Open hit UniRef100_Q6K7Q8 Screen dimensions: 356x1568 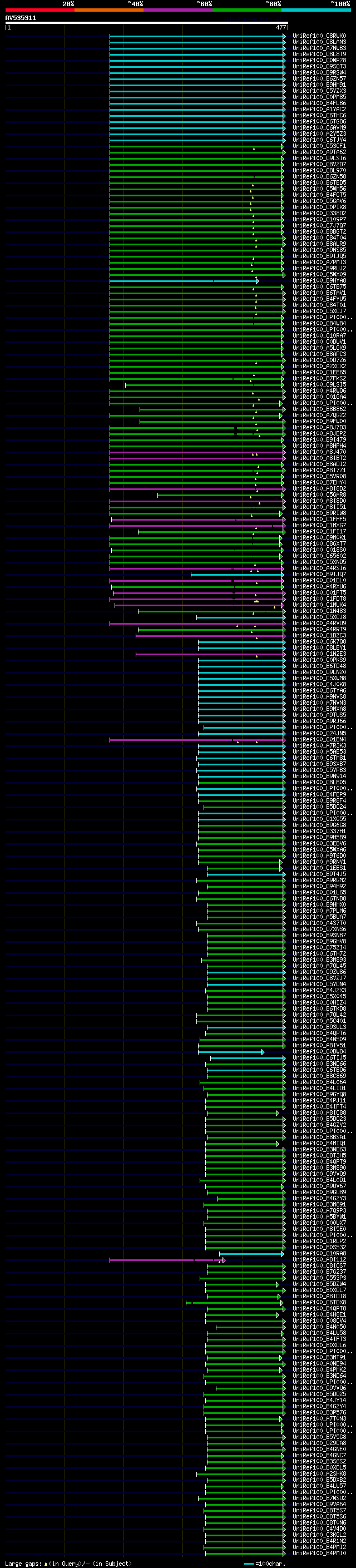(319, 641)
